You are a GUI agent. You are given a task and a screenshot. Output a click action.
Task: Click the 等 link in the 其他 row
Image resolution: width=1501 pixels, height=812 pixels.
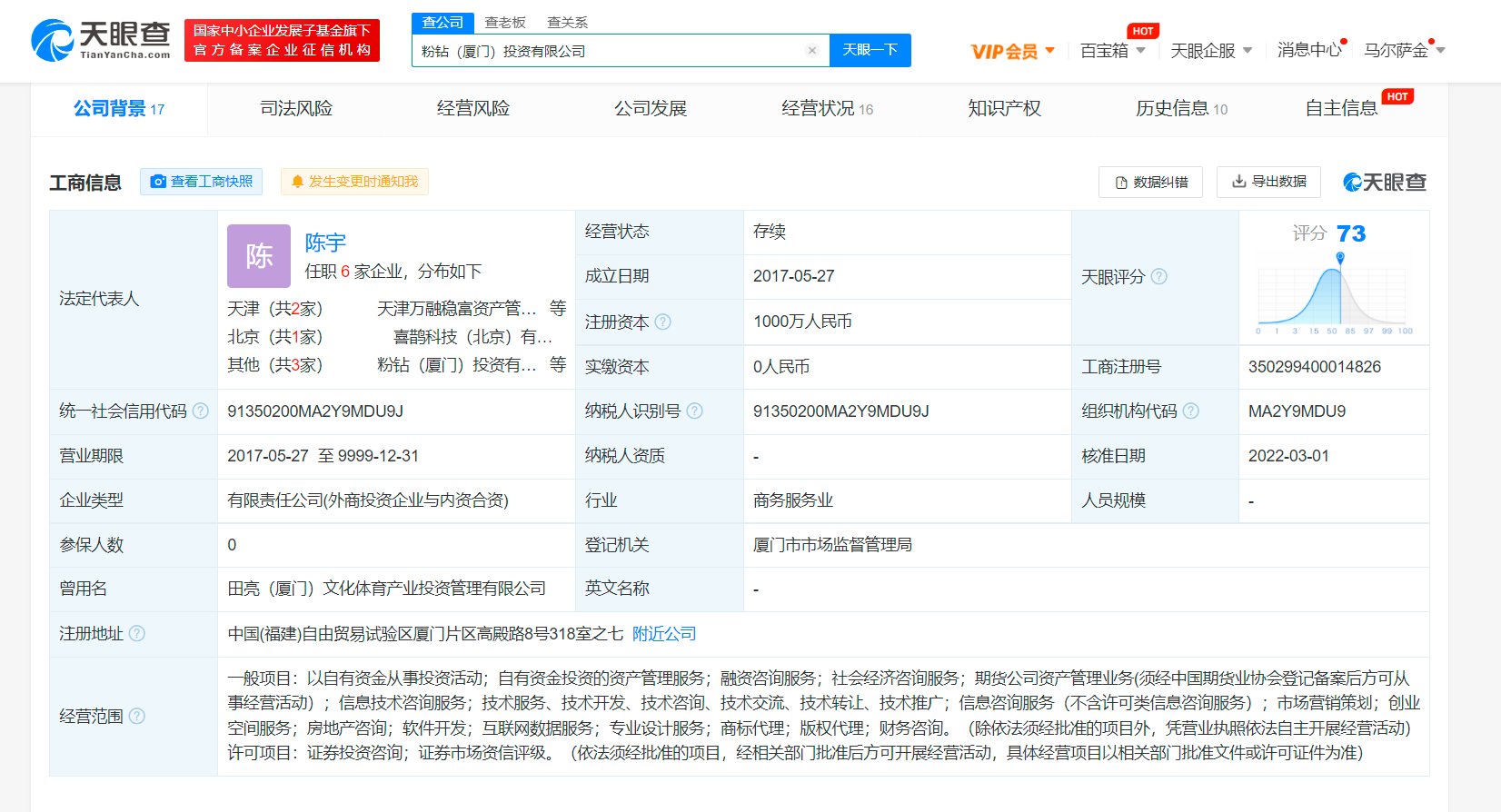pyautogui.click(x=558, y=365)
